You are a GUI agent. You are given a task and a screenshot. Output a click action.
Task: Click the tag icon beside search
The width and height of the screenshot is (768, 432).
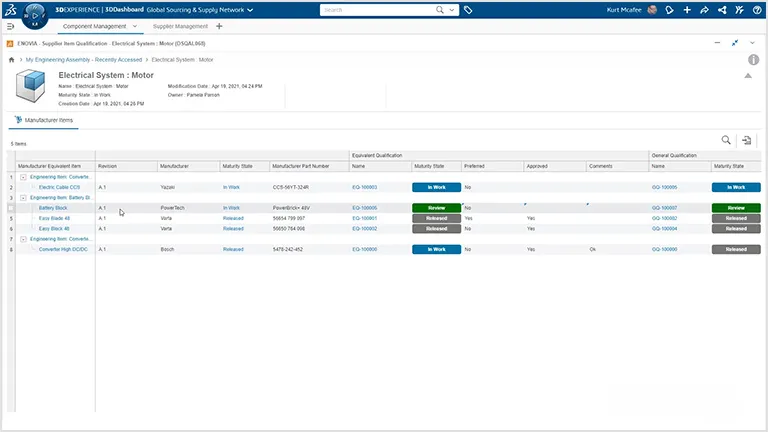tap(468, 10)
